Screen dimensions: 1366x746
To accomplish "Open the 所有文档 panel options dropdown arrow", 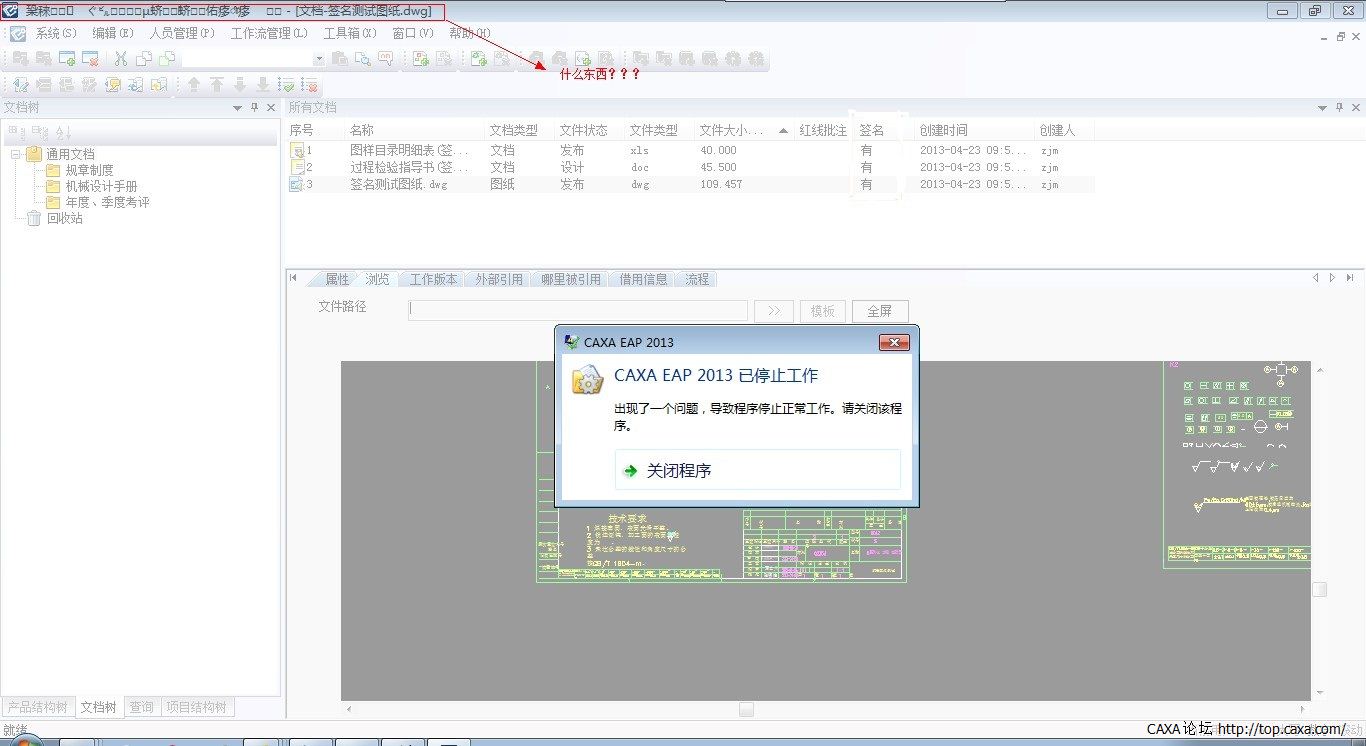I will [x=1322, y=107].
